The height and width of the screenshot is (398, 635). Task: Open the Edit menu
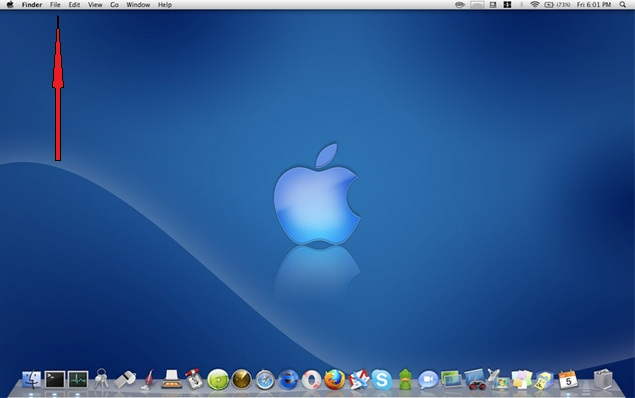74,5
